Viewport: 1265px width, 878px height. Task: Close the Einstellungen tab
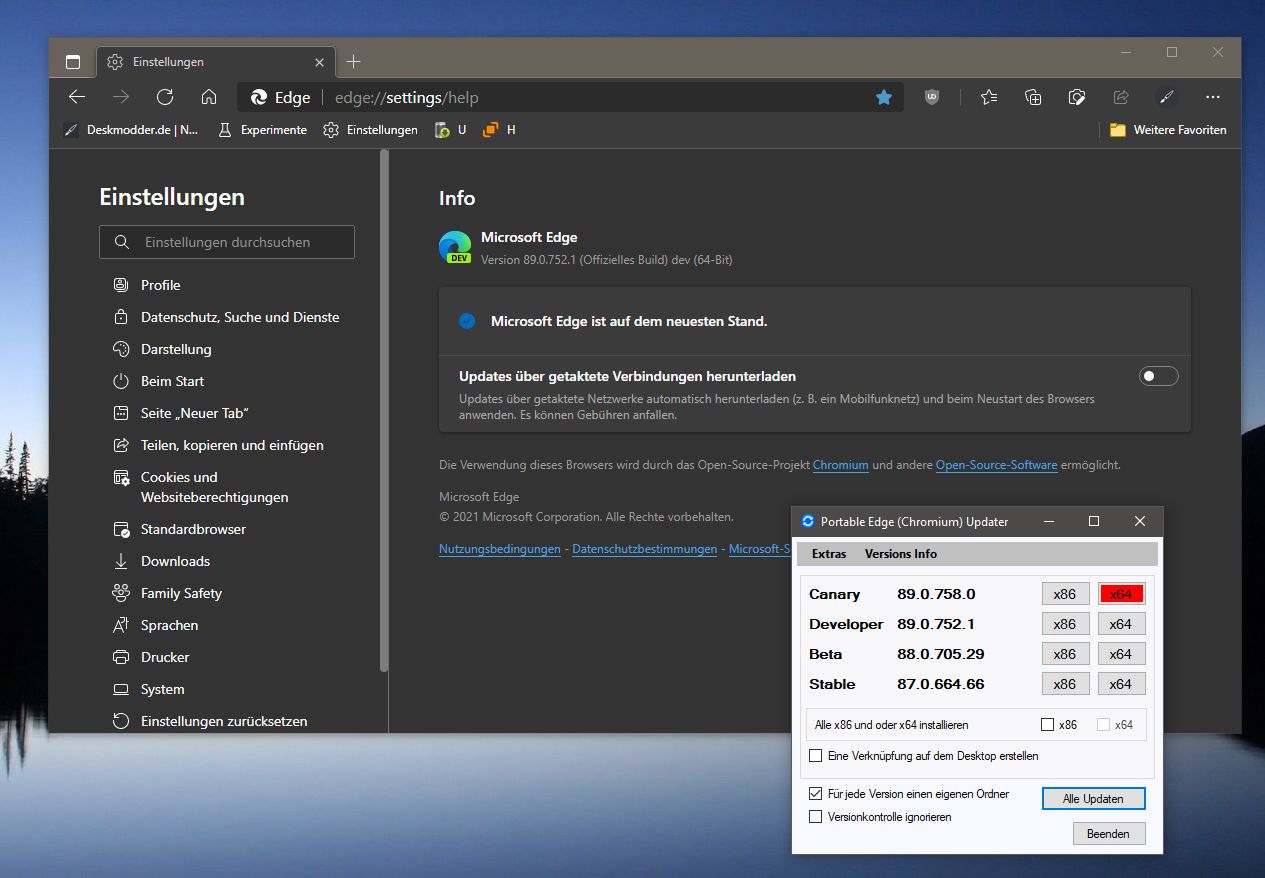pos(319,62)
